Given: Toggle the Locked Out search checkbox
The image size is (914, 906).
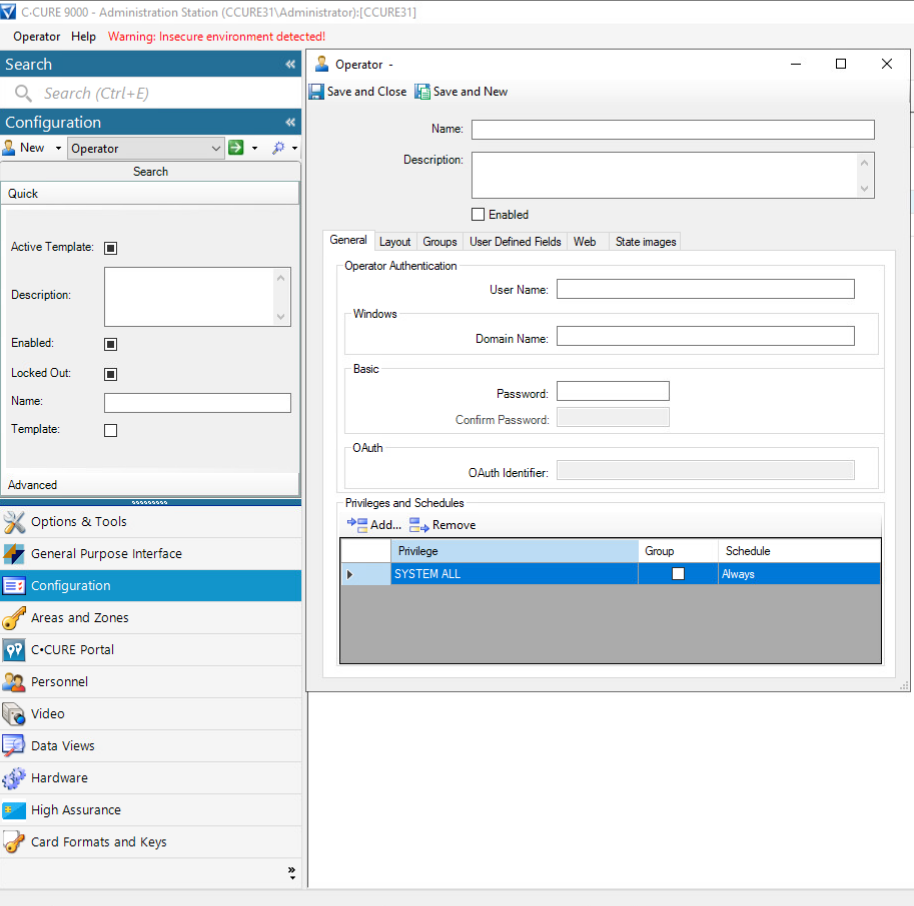Looking at the screenshot, I should click(111, 374).
